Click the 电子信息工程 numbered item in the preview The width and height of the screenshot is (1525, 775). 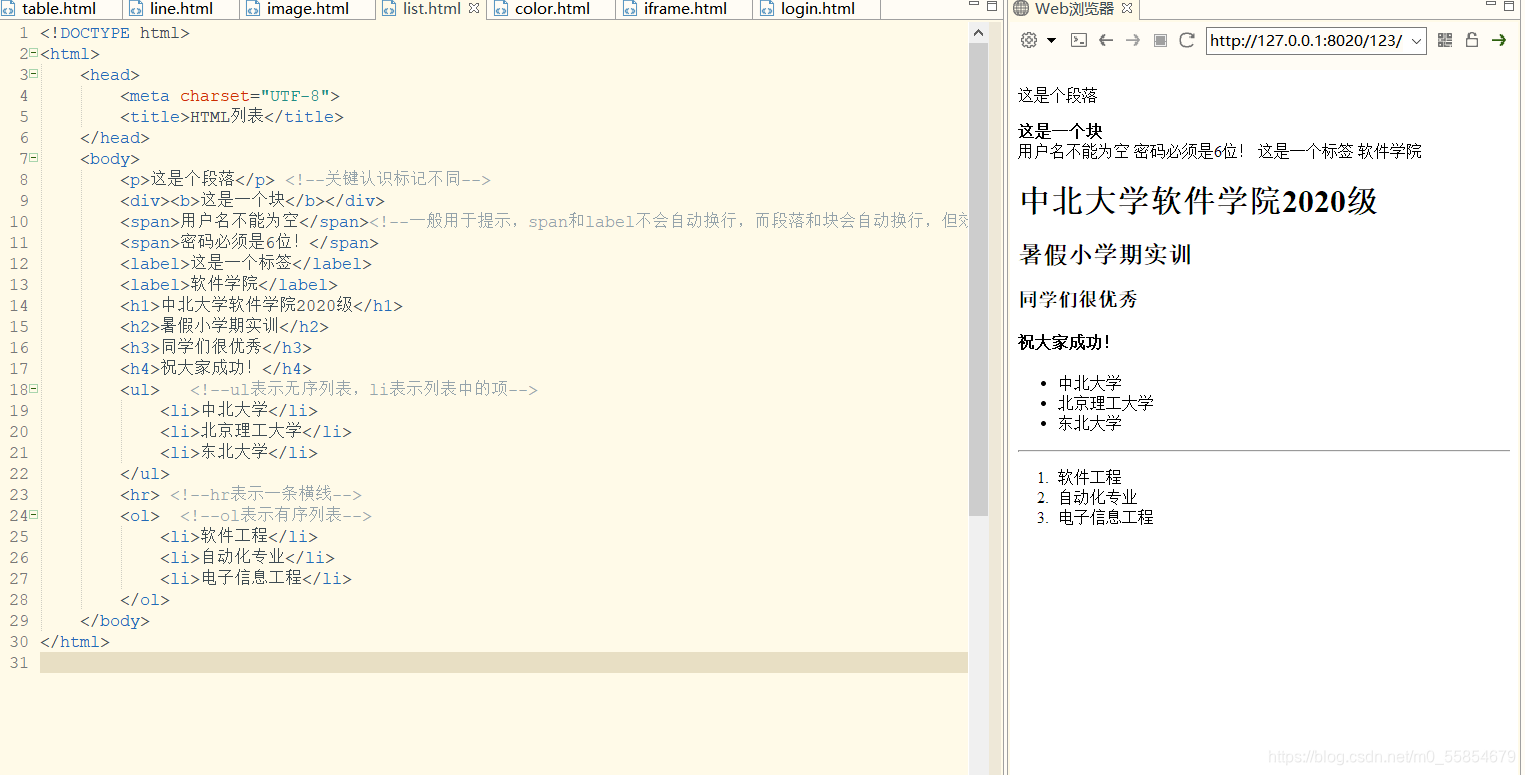point(1106,517)
